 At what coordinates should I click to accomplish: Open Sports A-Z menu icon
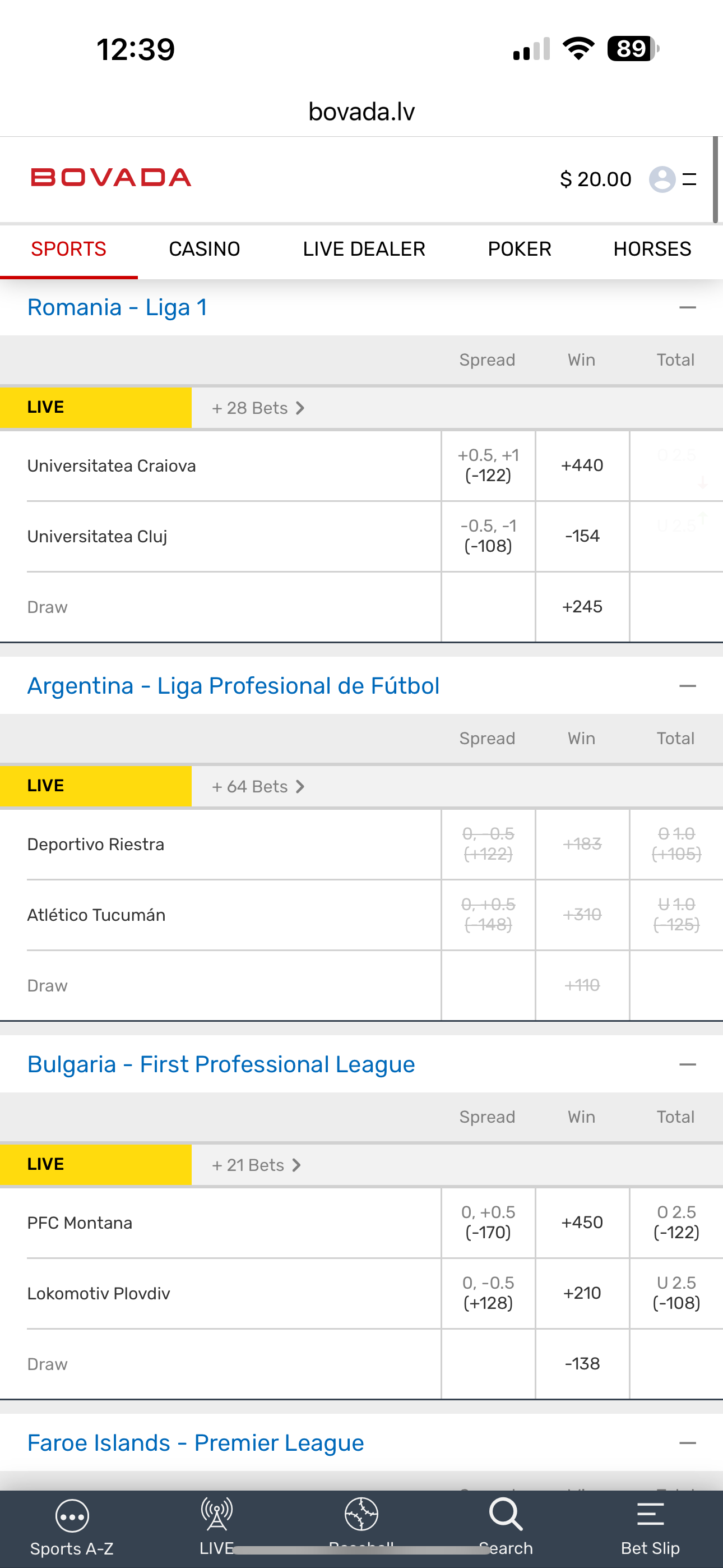tap(72, 1515)
